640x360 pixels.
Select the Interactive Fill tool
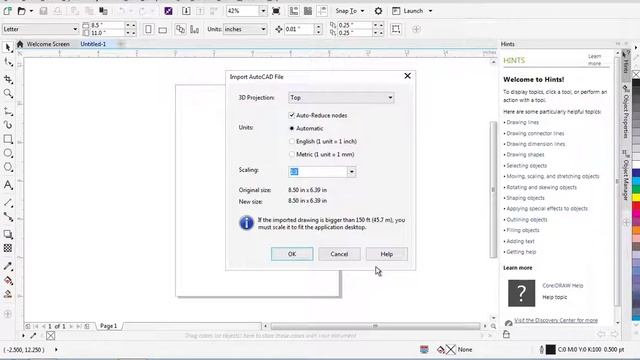[8, 280]
